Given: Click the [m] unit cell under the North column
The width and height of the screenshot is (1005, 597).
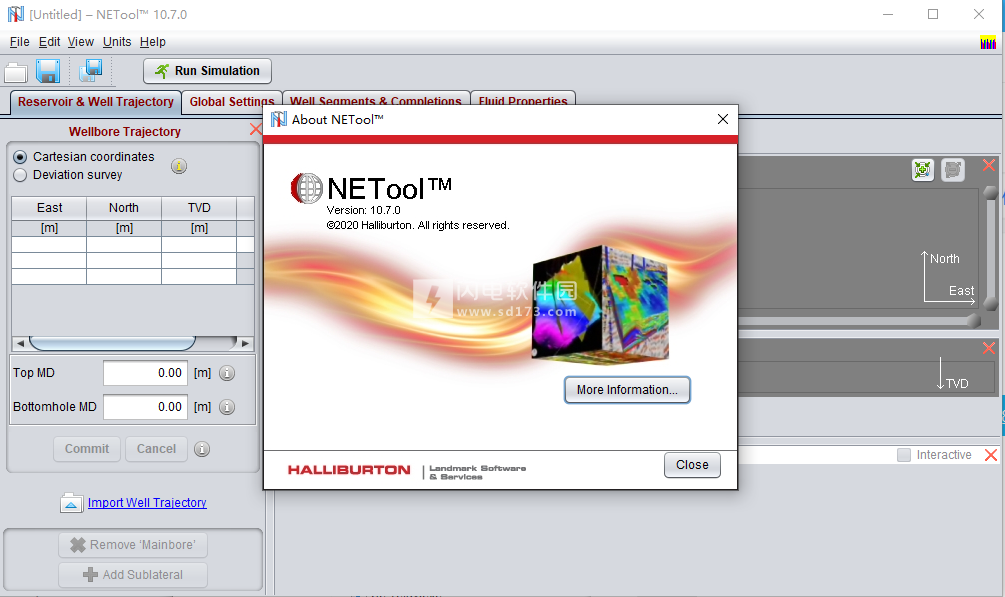Looking at the screenshot, I should 124,228.
